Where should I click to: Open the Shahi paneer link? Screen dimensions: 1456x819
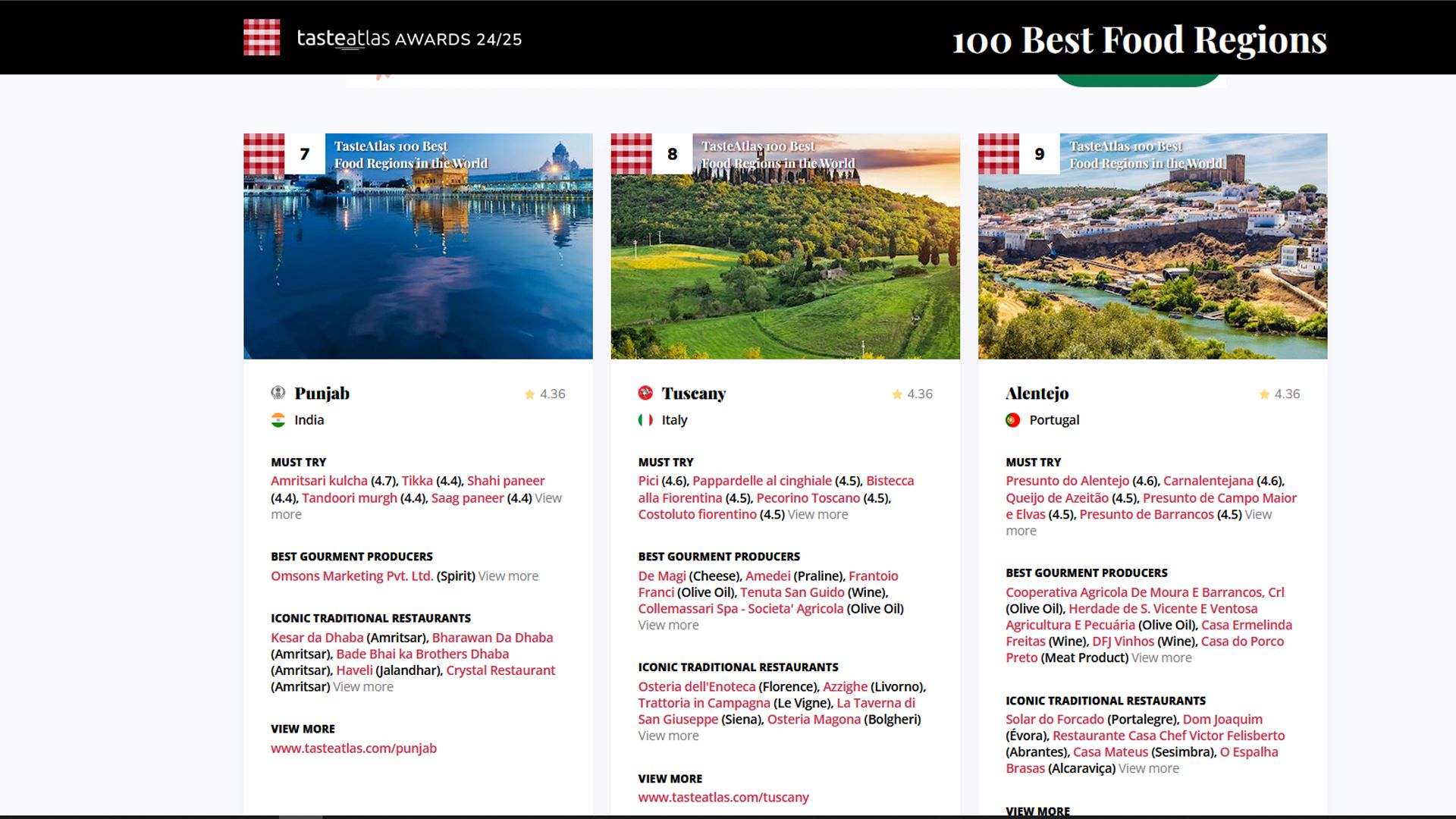pyautogui.click(x=506, y=481)
